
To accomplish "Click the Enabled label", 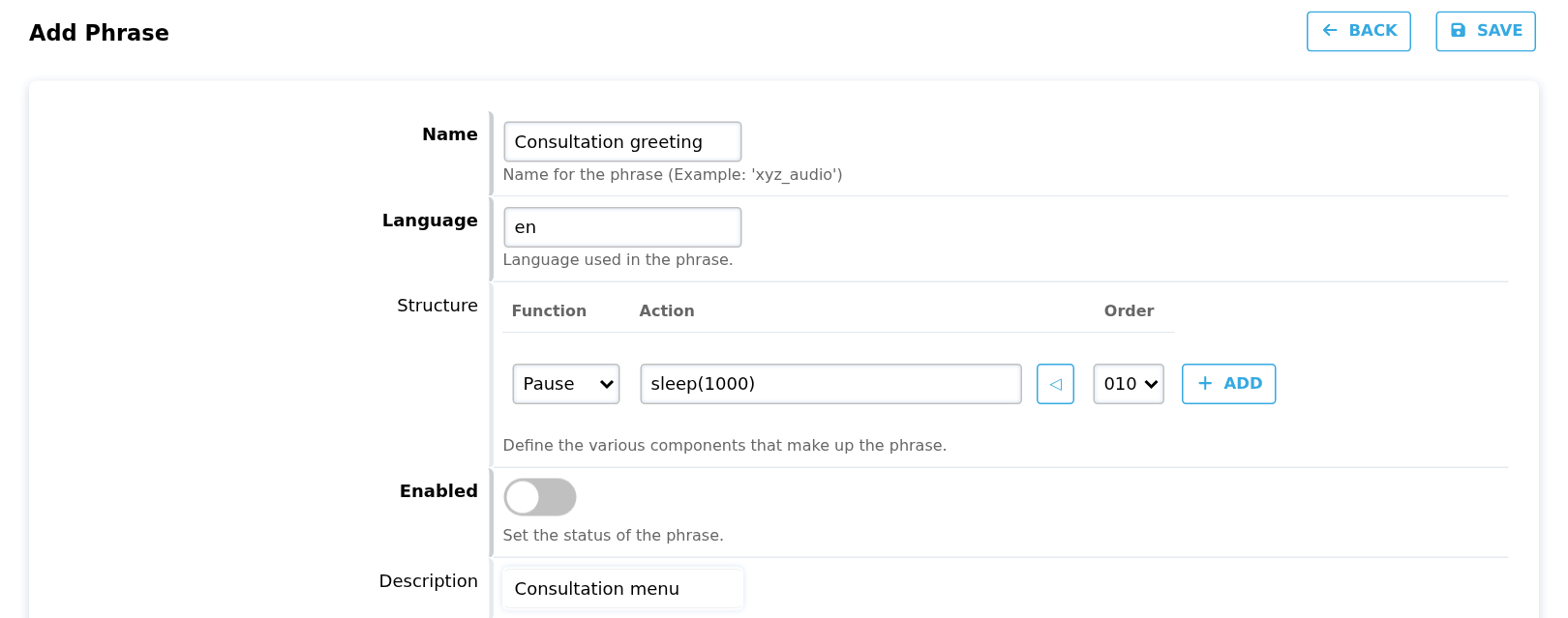I will pos(438,491).
